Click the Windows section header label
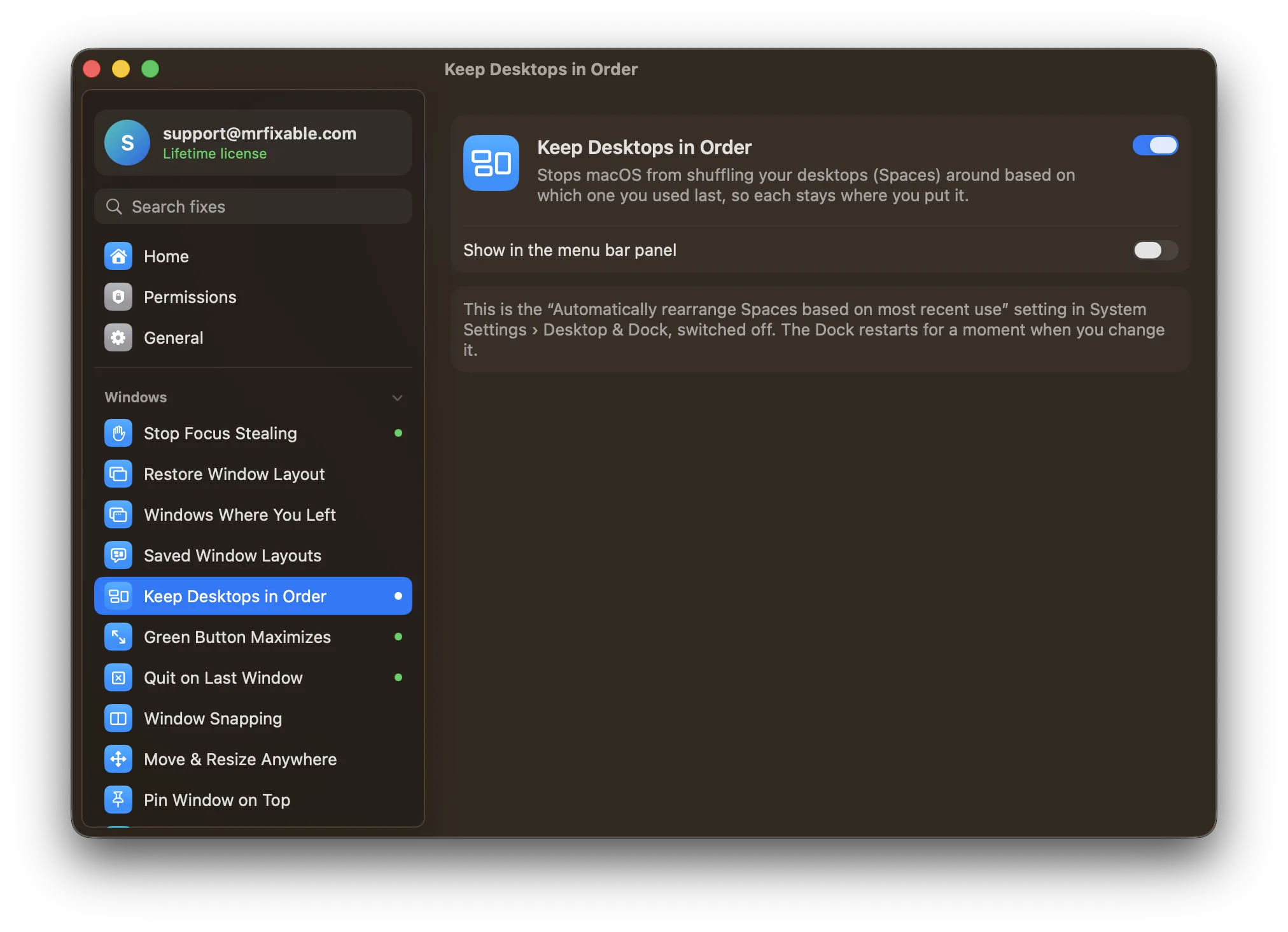The width and height of the screenshot is (1288, 932). pyautogui.click(x=136, y=397)
